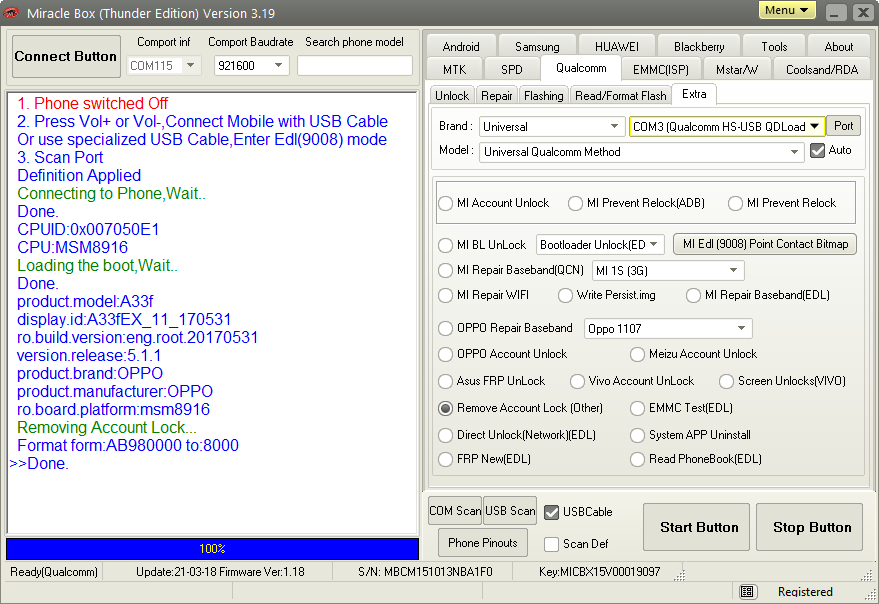Switch to the Samsung tab
The height and width of the screenshot is (604, 879).
(537, 46)
